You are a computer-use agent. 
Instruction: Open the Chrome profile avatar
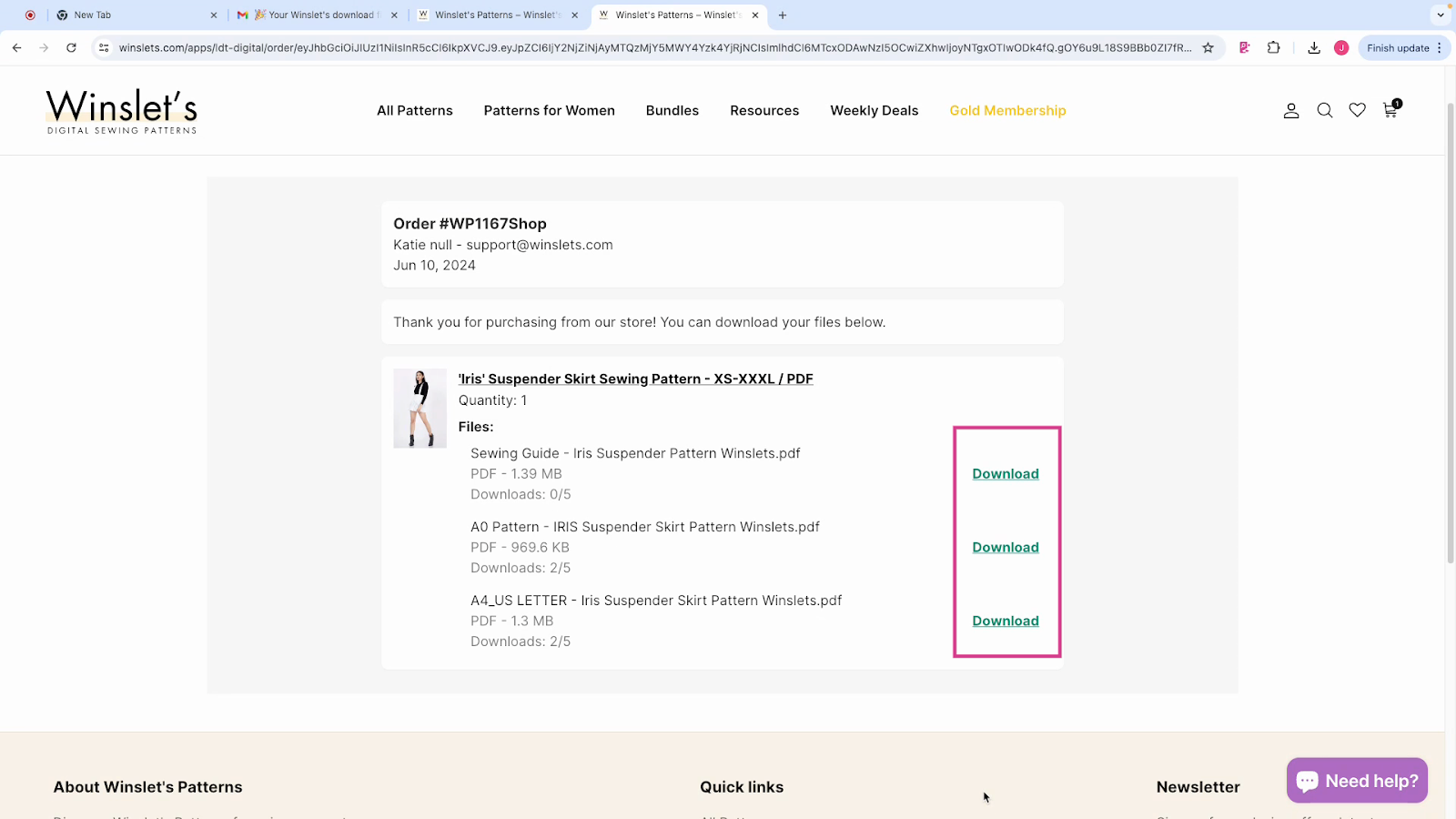point(1341,48)
